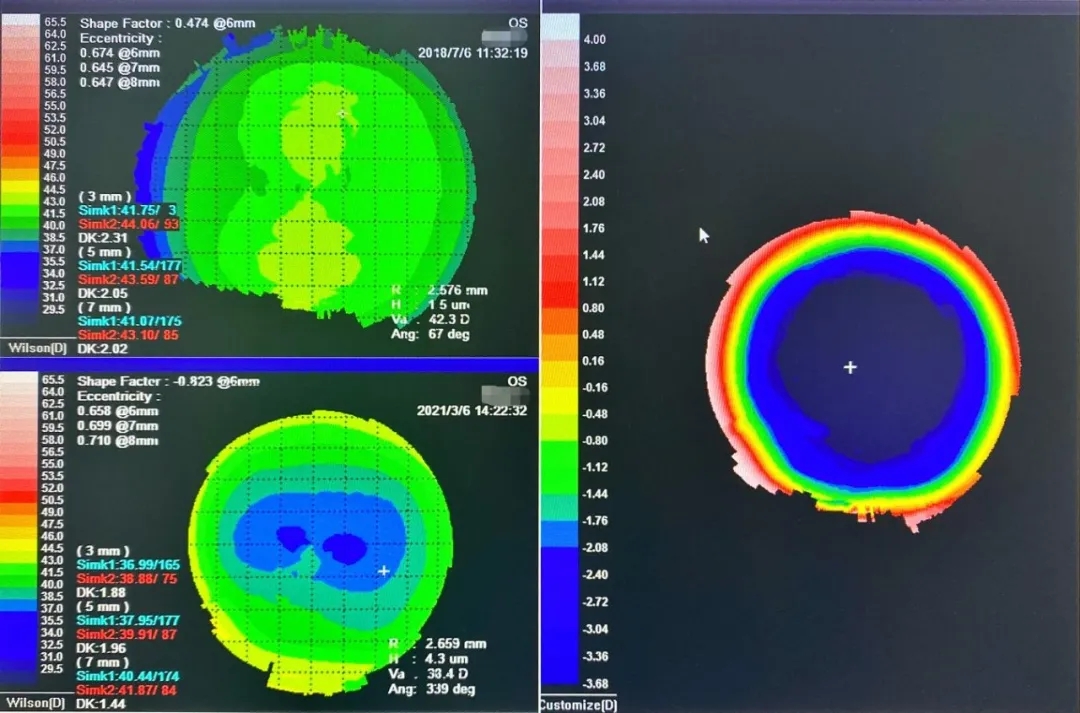The image size is (1080, 713).
Task: Click "Shape Factor : -0.823 @6mm"
Action: pos(168,381)
